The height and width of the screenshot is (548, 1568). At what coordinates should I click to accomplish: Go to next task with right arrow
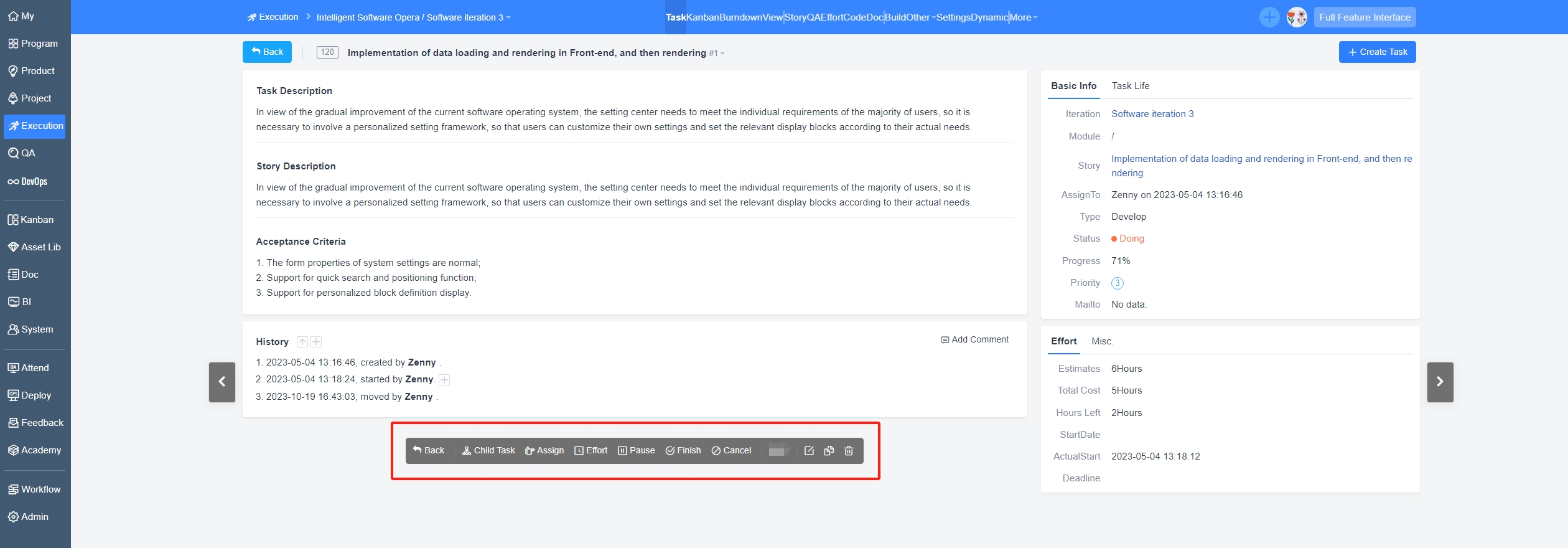click(x=1440, y=382)
